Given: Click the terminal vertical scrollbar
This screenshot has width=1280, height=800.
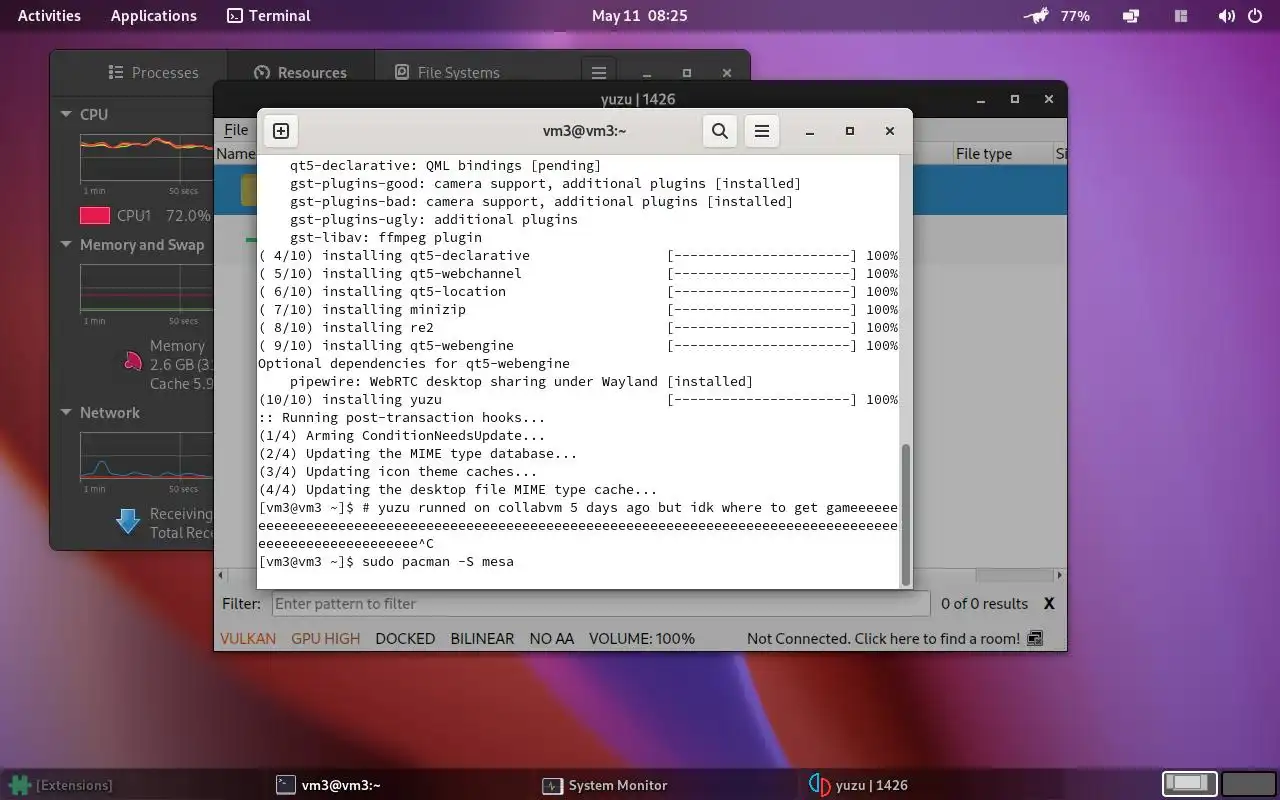Looking at the screenshot, I should [x=906, y=514].
